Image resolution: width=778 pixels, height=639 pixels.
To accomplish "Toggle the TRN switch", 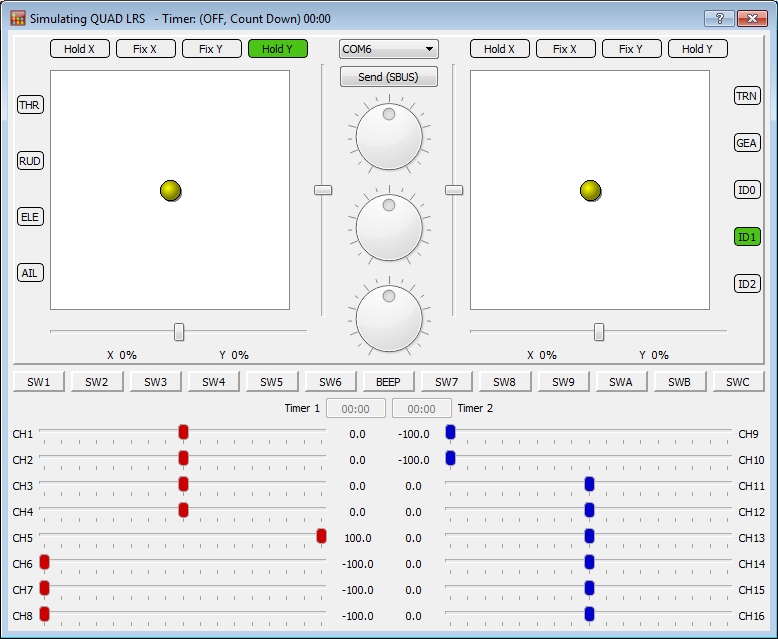I will point(747,96).
